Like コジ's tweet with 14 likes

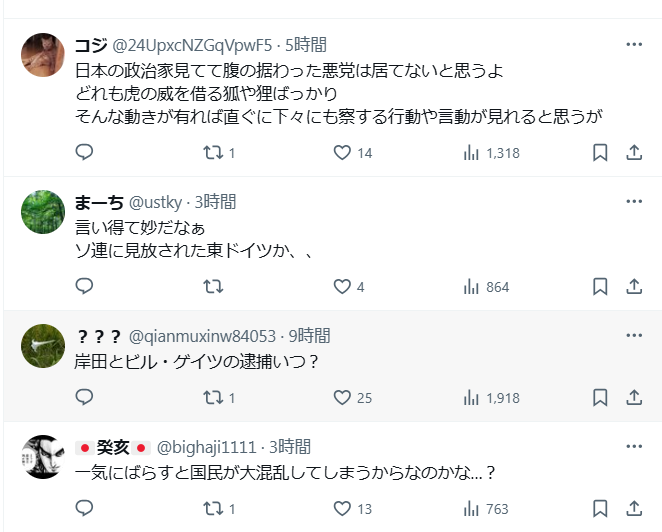[342, 153]
